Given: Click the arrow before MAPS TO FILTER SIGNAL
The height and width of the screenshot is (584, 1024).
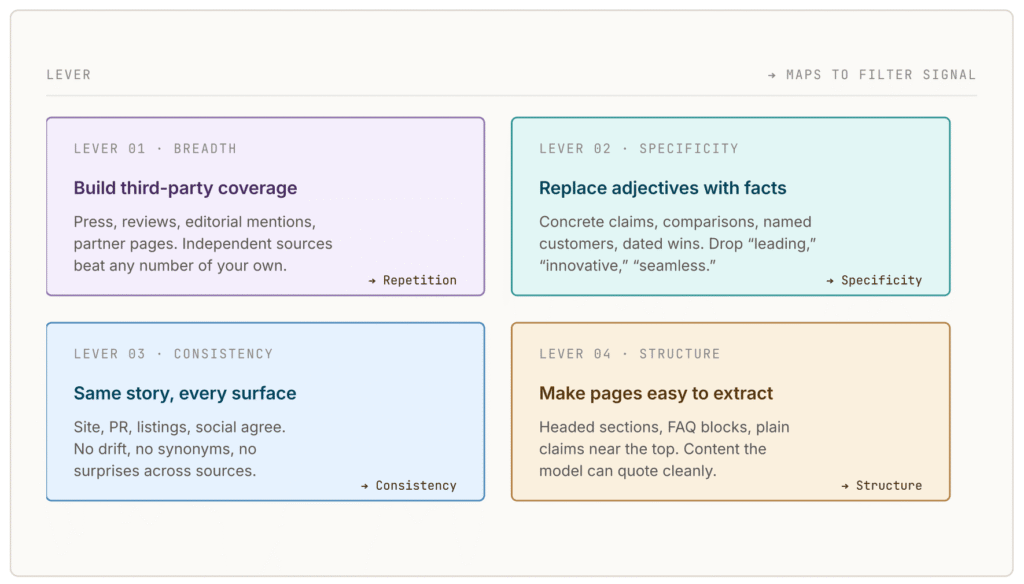Looking at the screenshot, I should (x=772, y=75).
